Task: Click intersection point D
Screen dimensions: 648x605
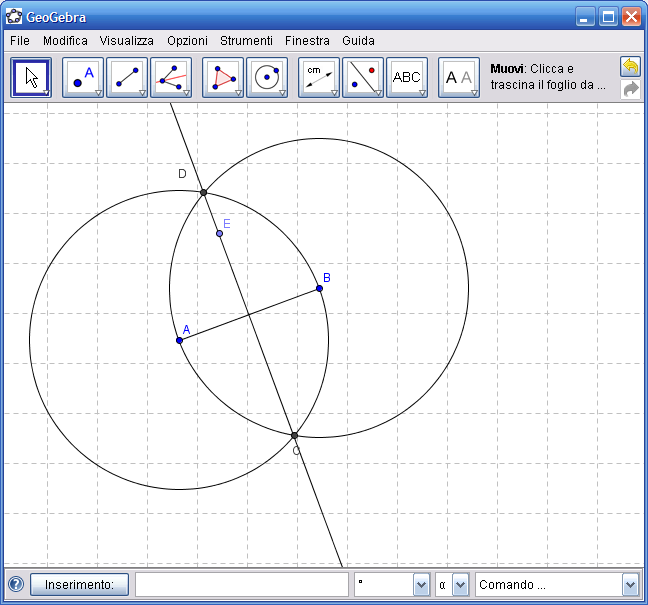Action: [203, 193]
